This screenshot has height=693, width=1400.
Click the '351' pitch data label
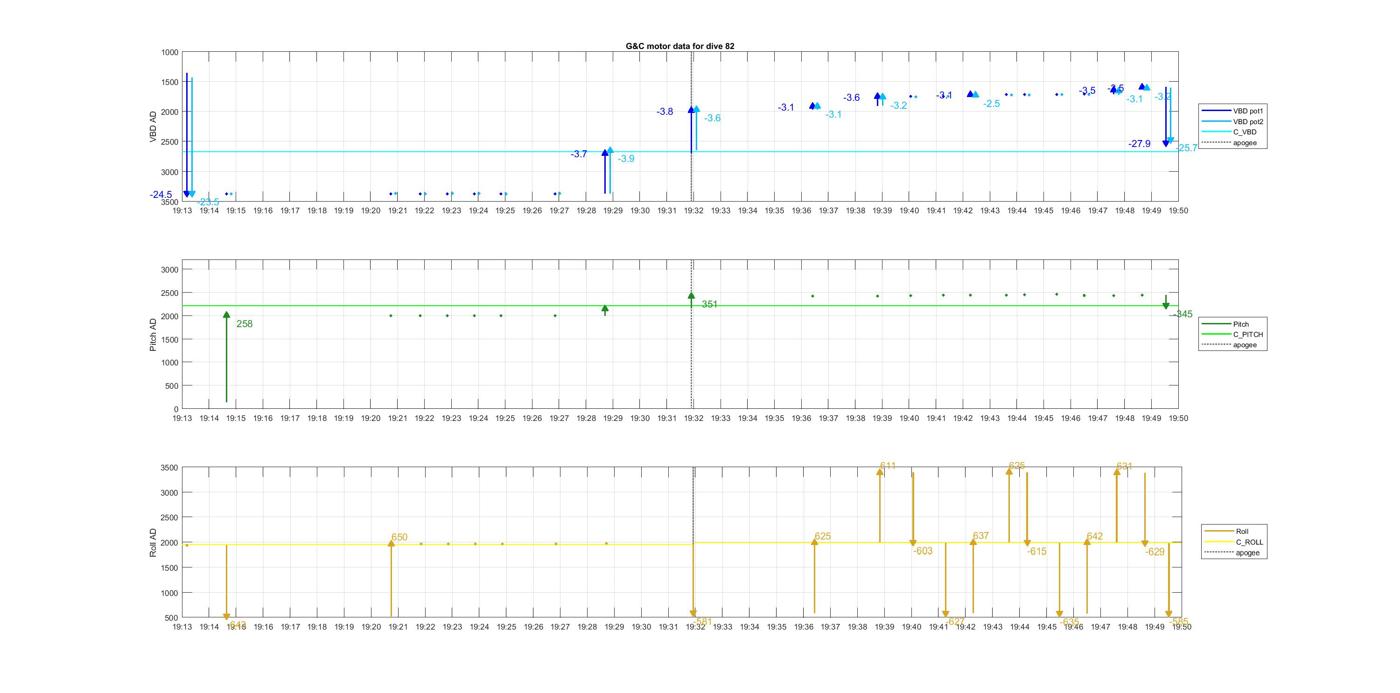[709, 304]
